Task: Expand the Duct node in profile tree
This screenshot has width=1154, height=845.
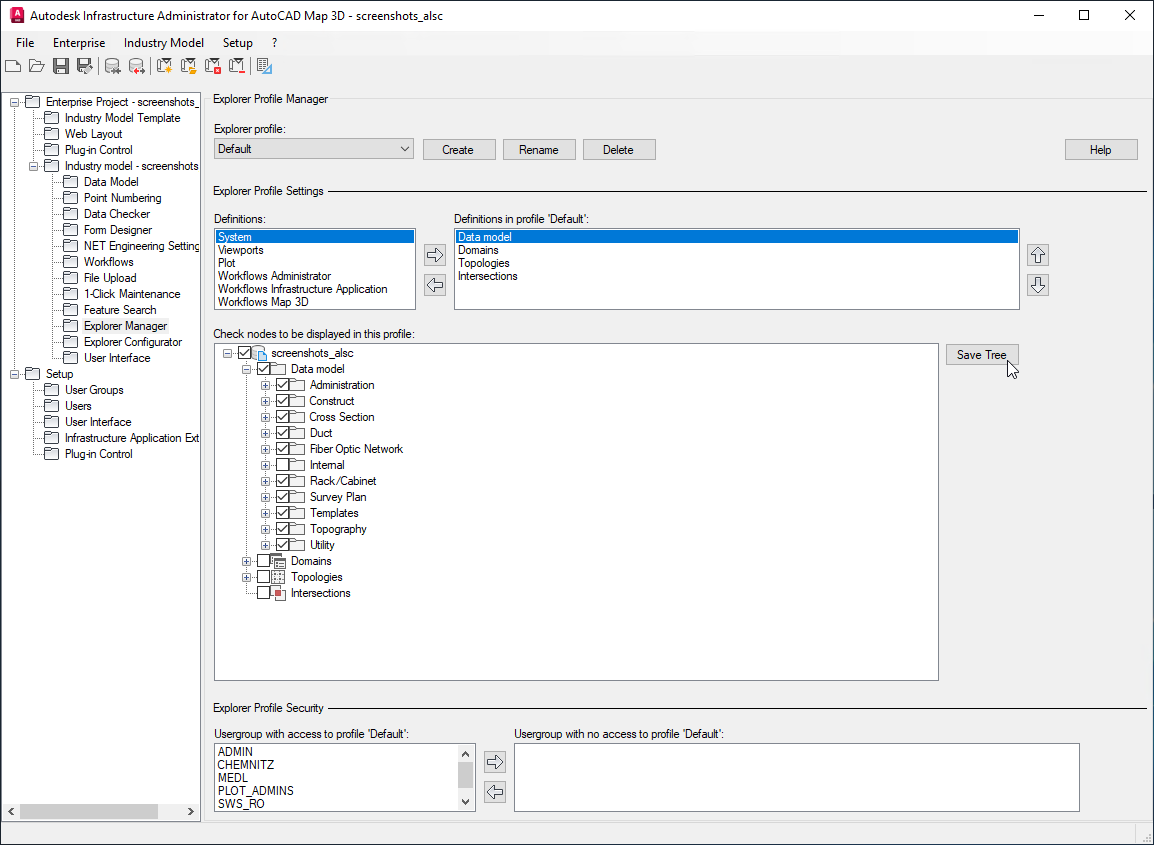Action: 266,434
